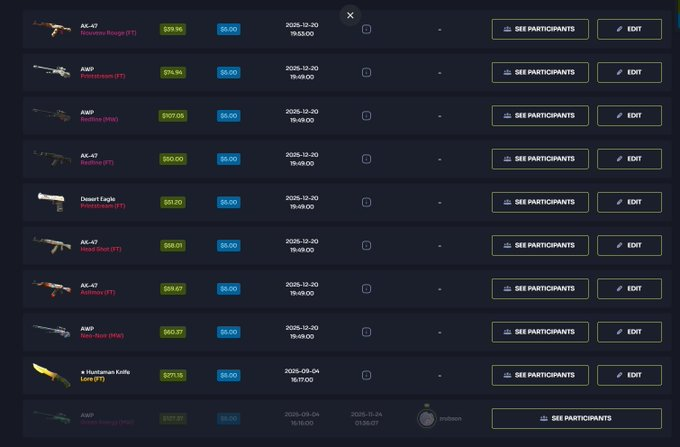Edit the AWP Neo-Noir giveaway
This screenshot has height=447, width=680.
629,332
